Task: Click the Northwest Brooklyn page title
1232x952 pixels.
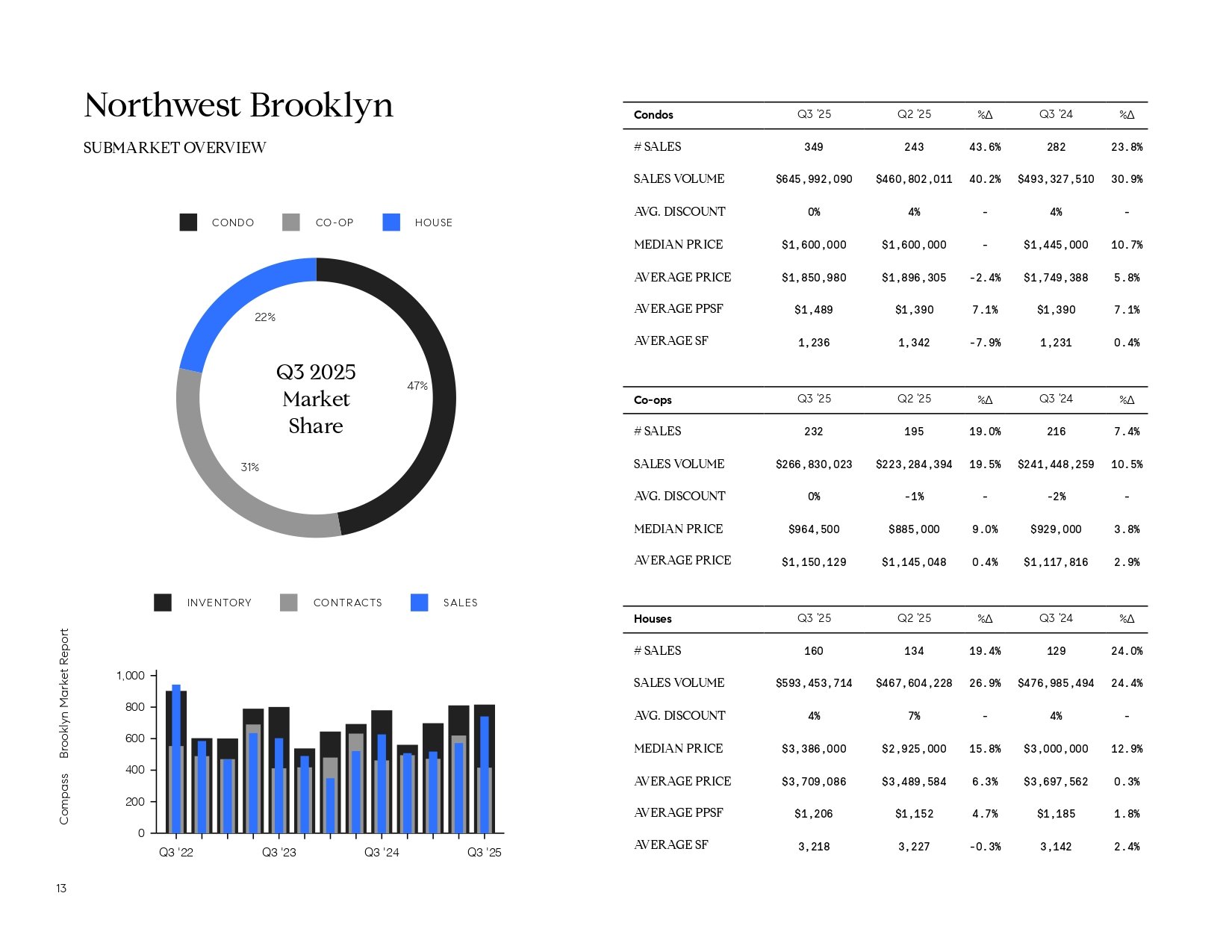Action: (x=238, y=105)
